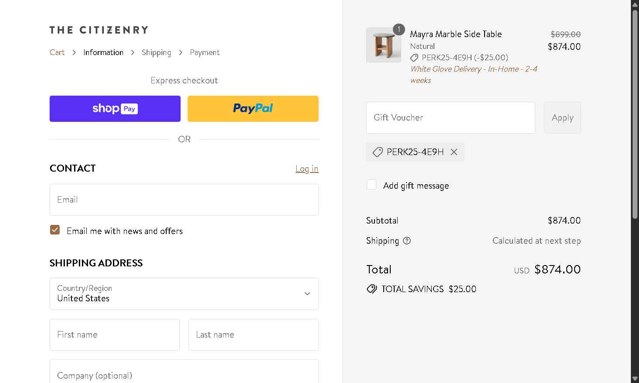Focus the Last name field
The image size is (639, 383).
pos(253,335)
